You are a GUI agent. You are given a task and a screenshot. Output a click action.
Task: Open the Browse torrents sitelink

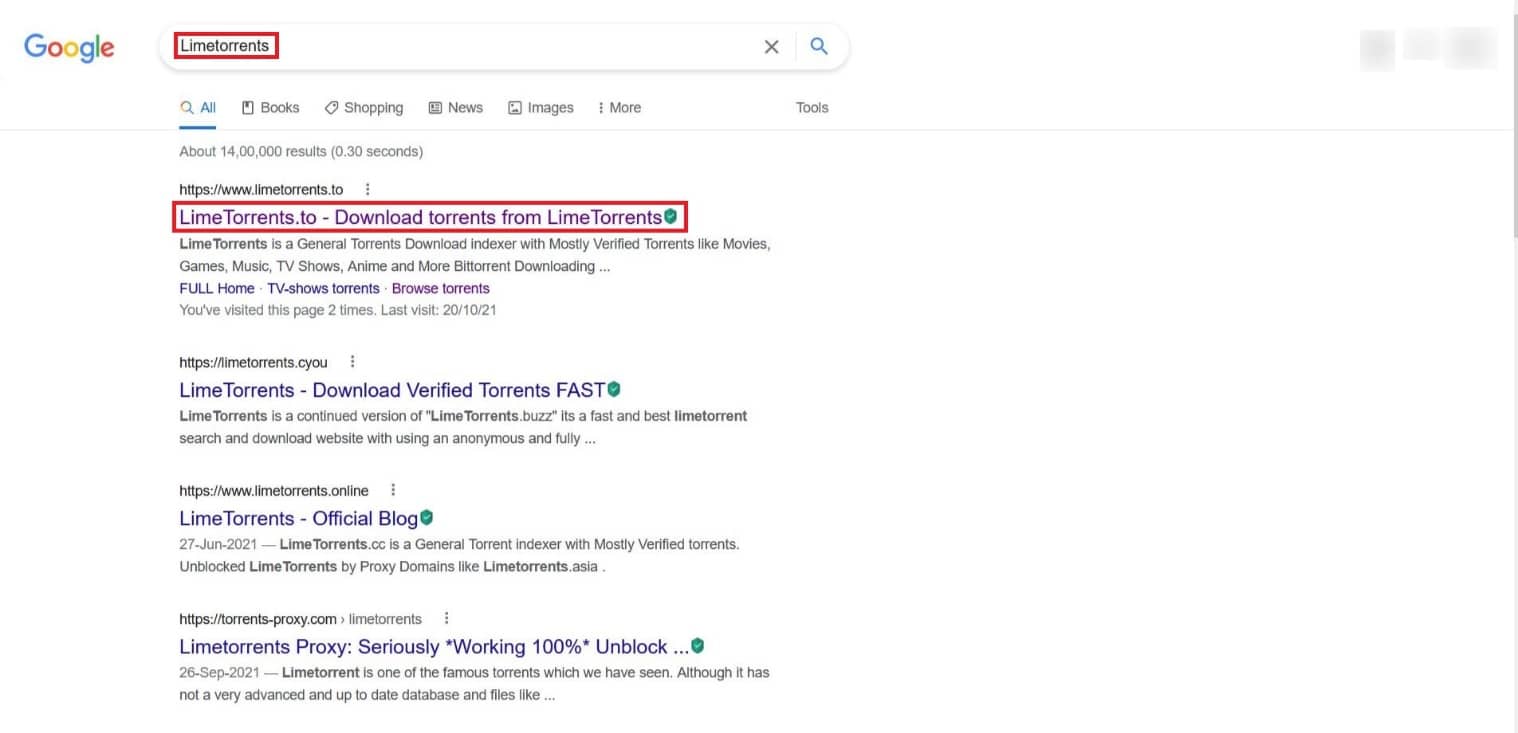click(x=441, y=288)
